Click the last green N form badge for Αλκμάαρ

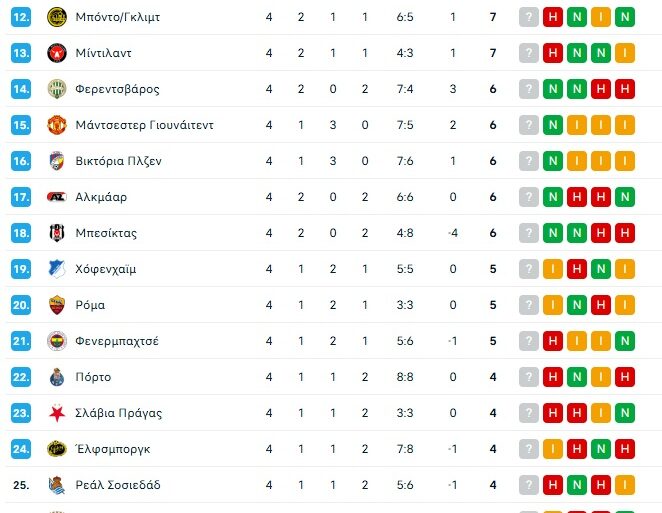click(625, 197)
